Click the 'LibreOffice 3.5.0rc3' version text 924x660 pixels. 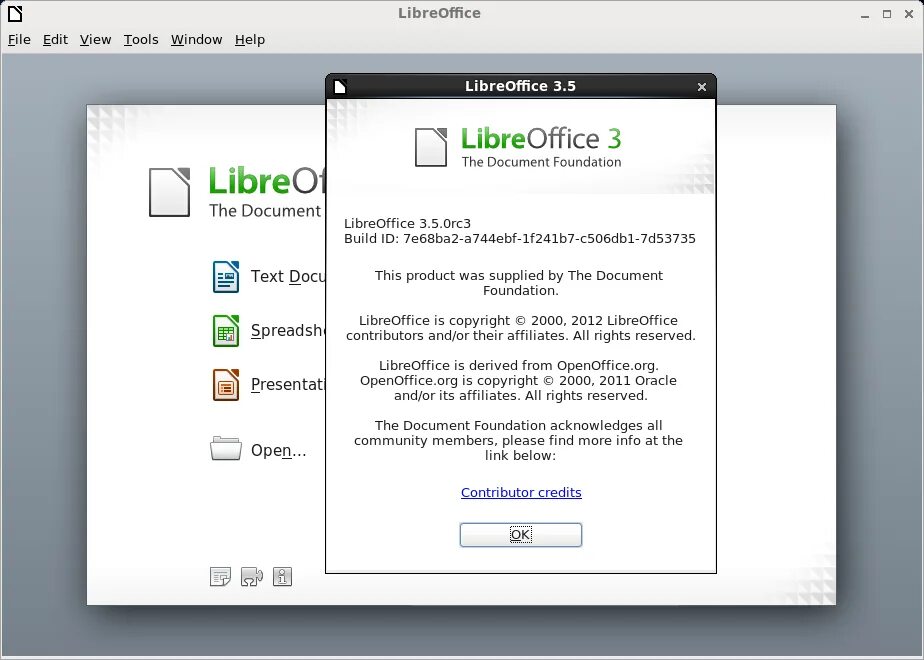407,224
